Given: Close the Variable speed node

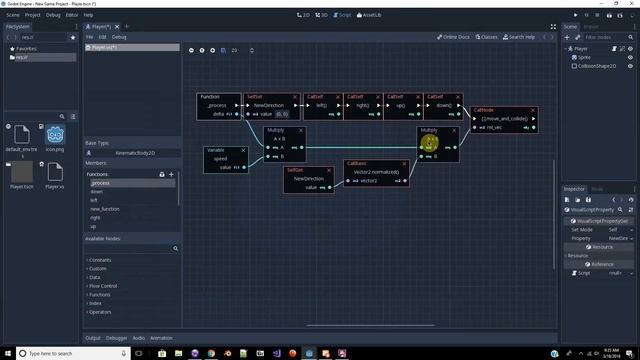Looking at the screenshot, I should click(x=243, y=151).
